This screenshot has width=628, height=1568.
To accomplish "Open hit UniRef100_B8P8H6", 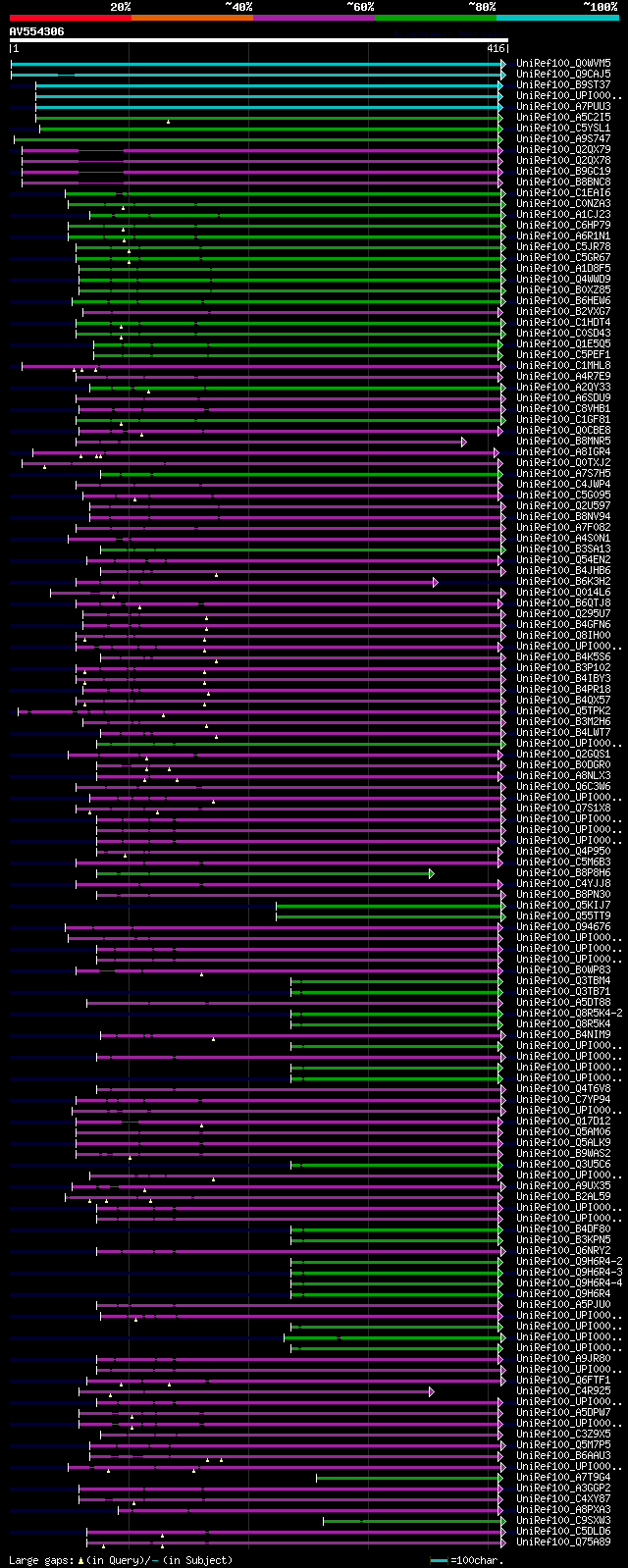I will pyautogui.click(x=563, y=872).
